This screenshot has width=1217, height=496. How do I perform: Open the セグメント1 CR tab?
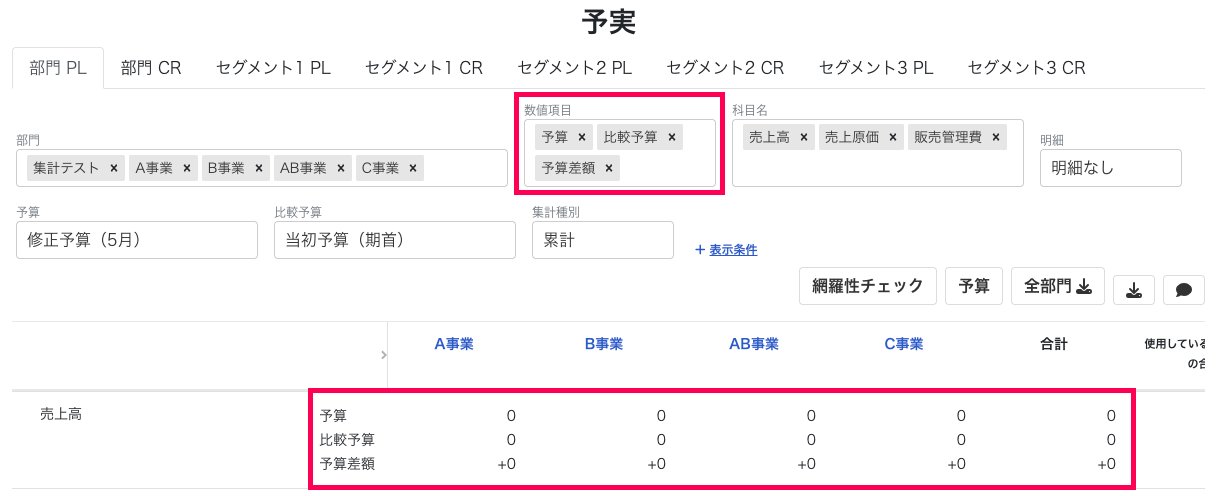tap(424, 68)
